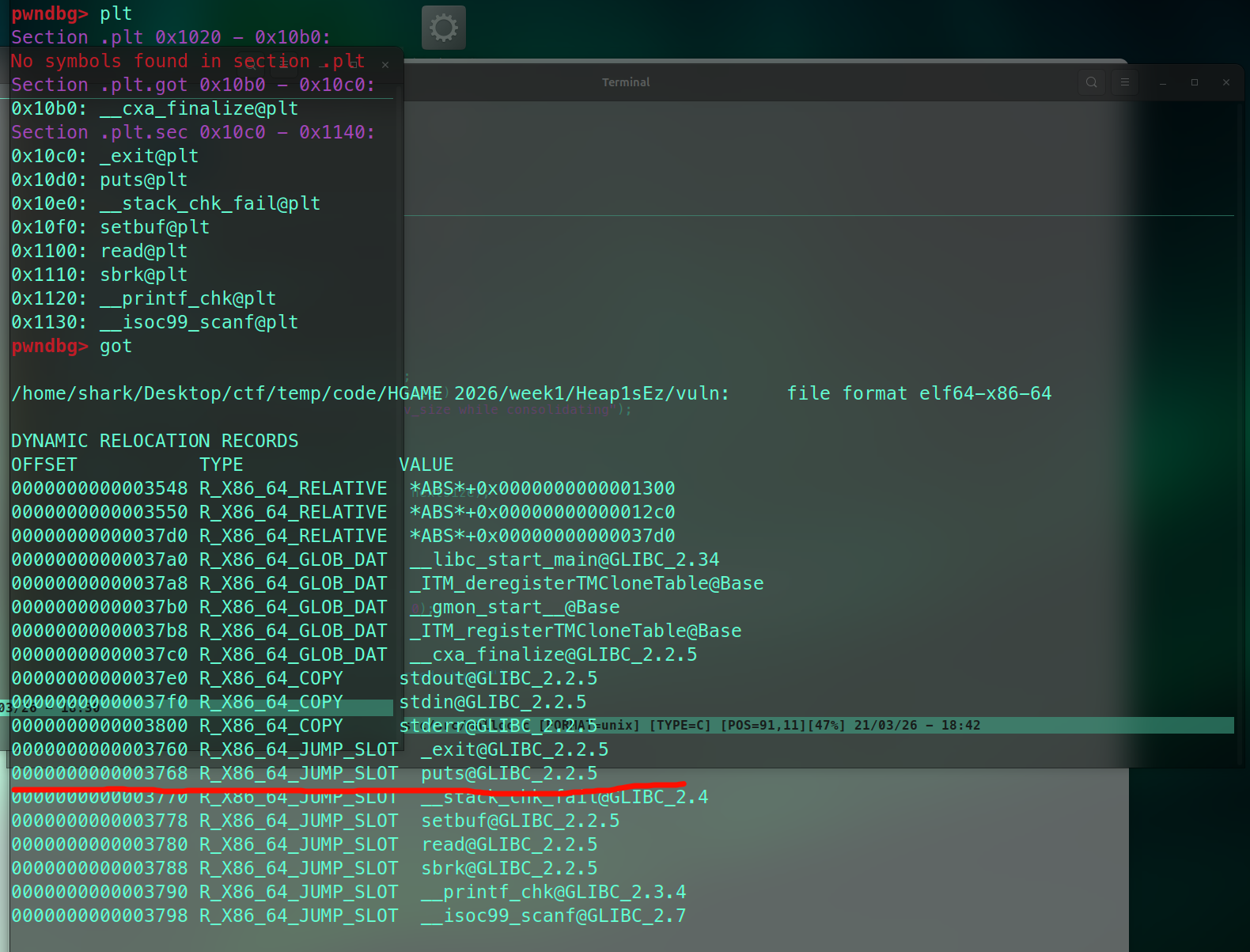Click sbrk@GLIBC_2.2.5 value
Screen dimensions: 1250x952
509,868
